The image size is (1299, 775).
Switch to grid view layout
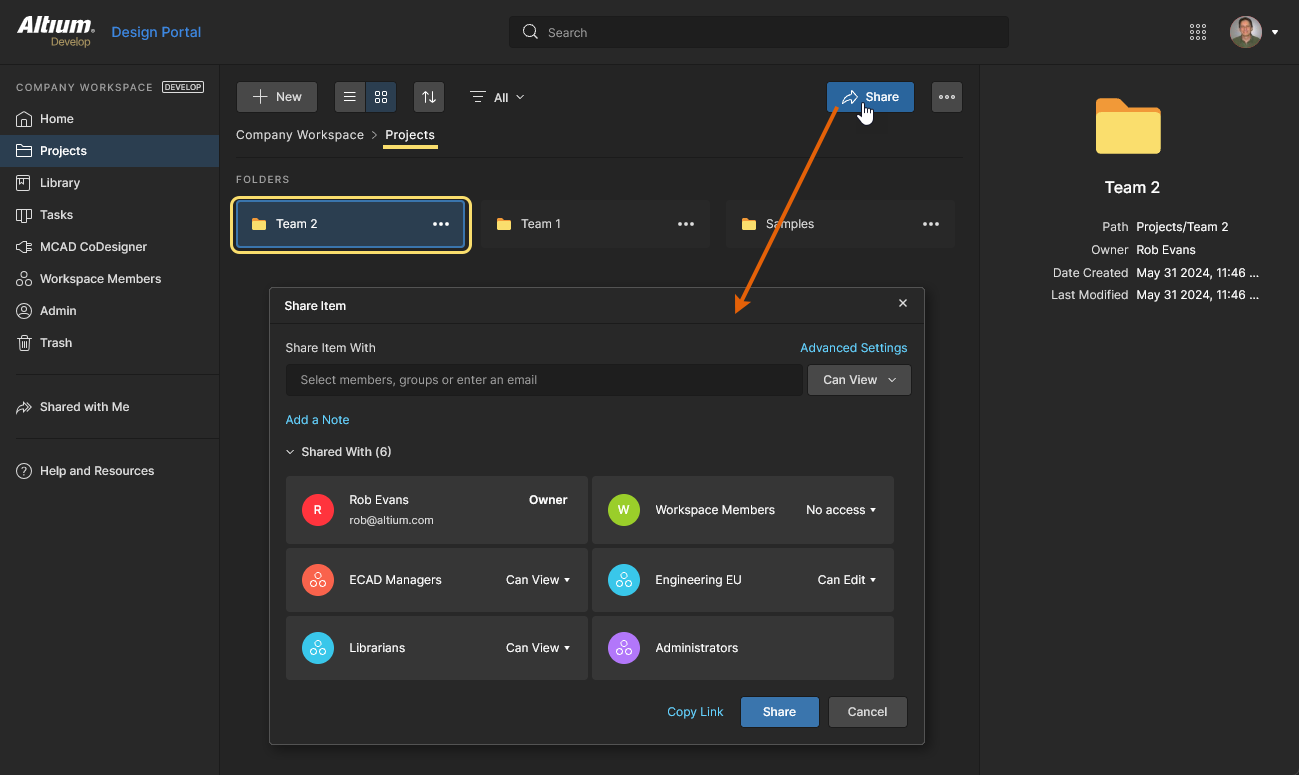[381, 97]
